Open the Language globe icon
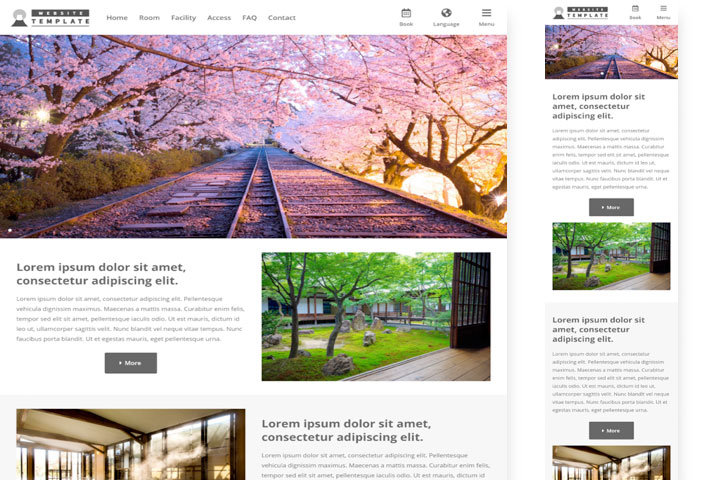 pyautogui.click(x=446, y=14)
